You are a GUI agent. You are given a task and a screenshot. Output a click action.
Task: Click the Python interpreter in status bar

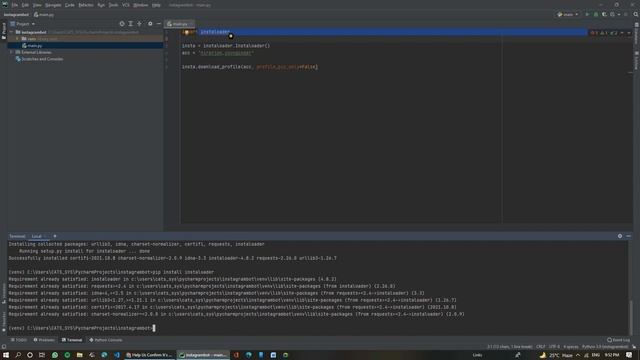[x=605, y=347]
